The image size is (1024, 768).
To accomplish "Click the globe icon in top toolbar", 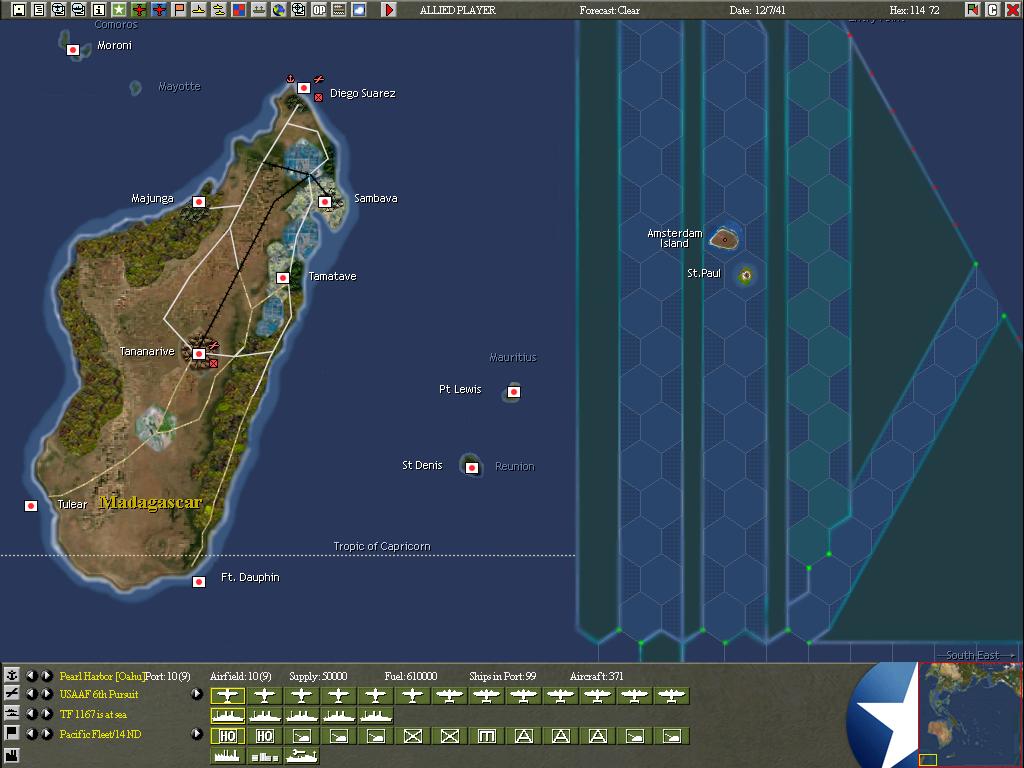I will (279, 10).
